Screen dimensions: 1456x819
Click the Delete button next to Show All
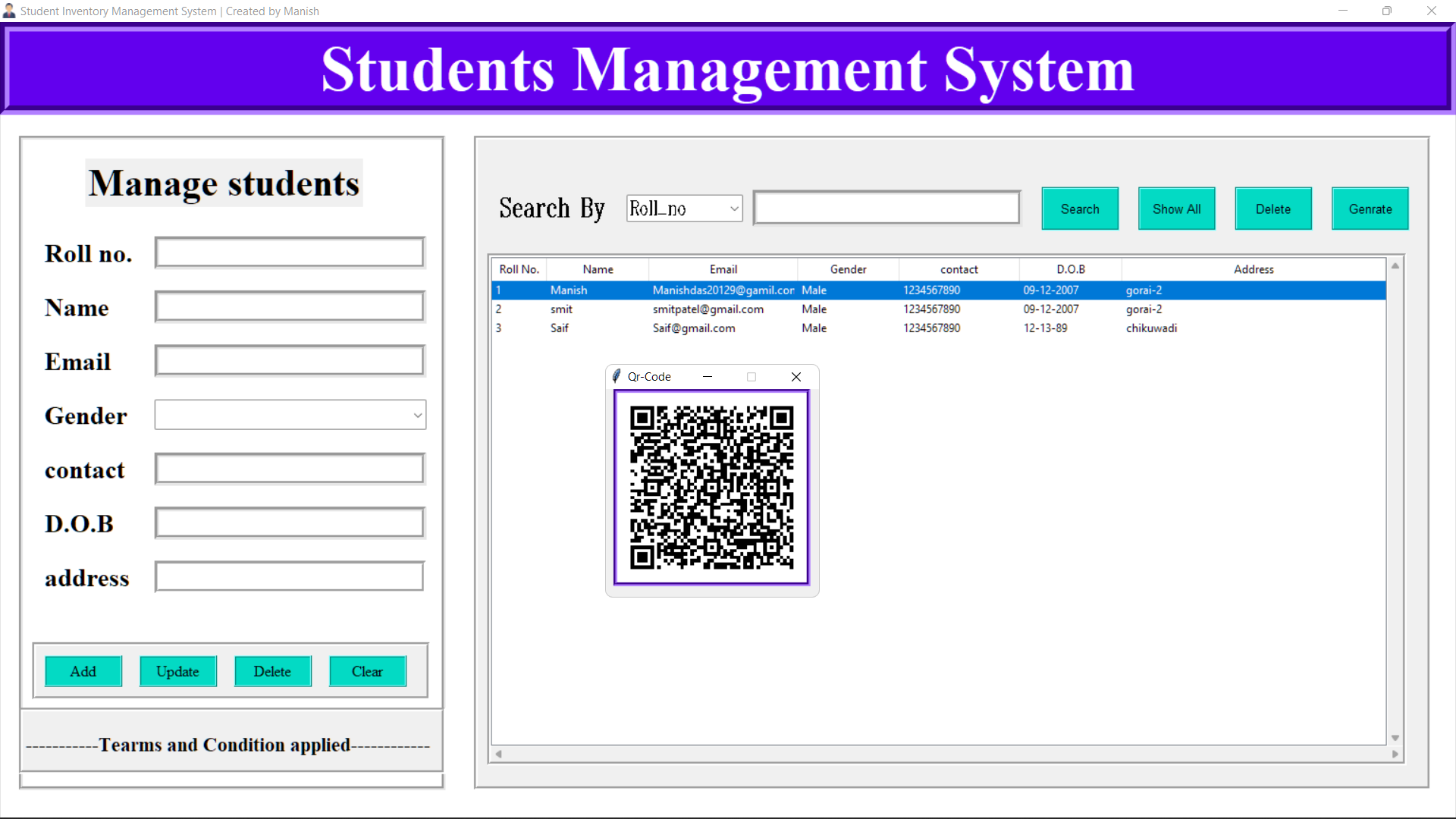point(1273,209)
